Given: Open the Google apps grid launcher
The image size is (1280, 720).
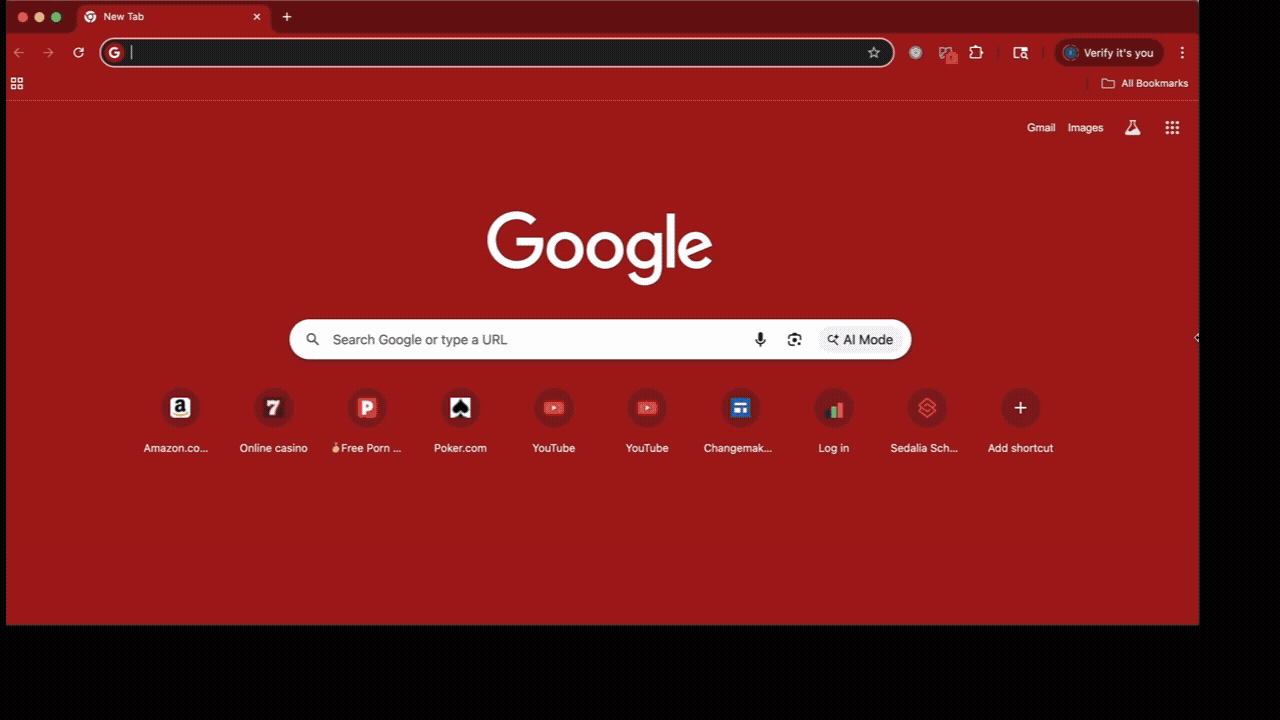Looking at the screenshot, I should [1172, 127].
